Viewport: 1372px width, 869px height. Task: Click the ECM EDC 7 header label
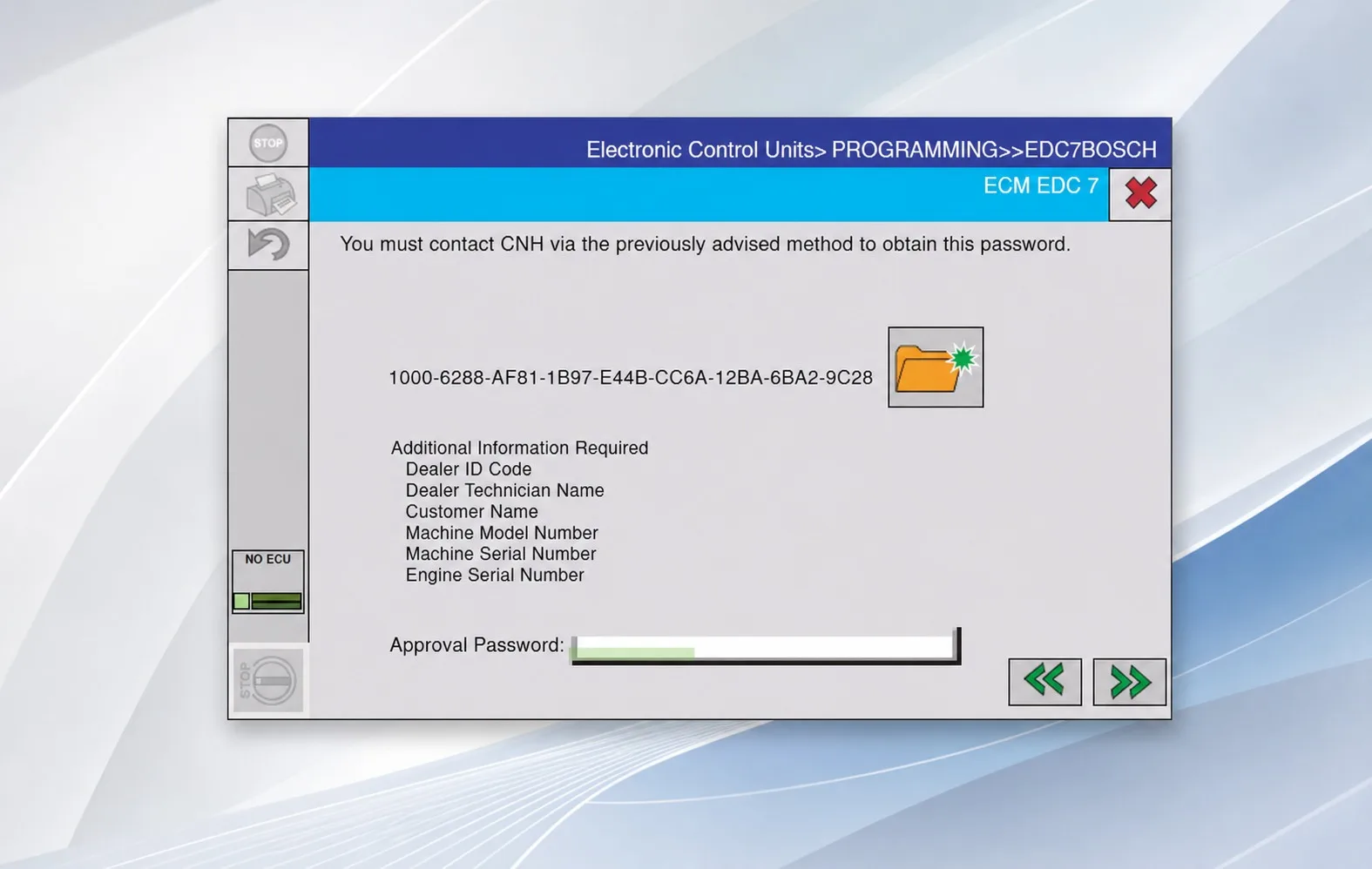[x=1040, y=185]
